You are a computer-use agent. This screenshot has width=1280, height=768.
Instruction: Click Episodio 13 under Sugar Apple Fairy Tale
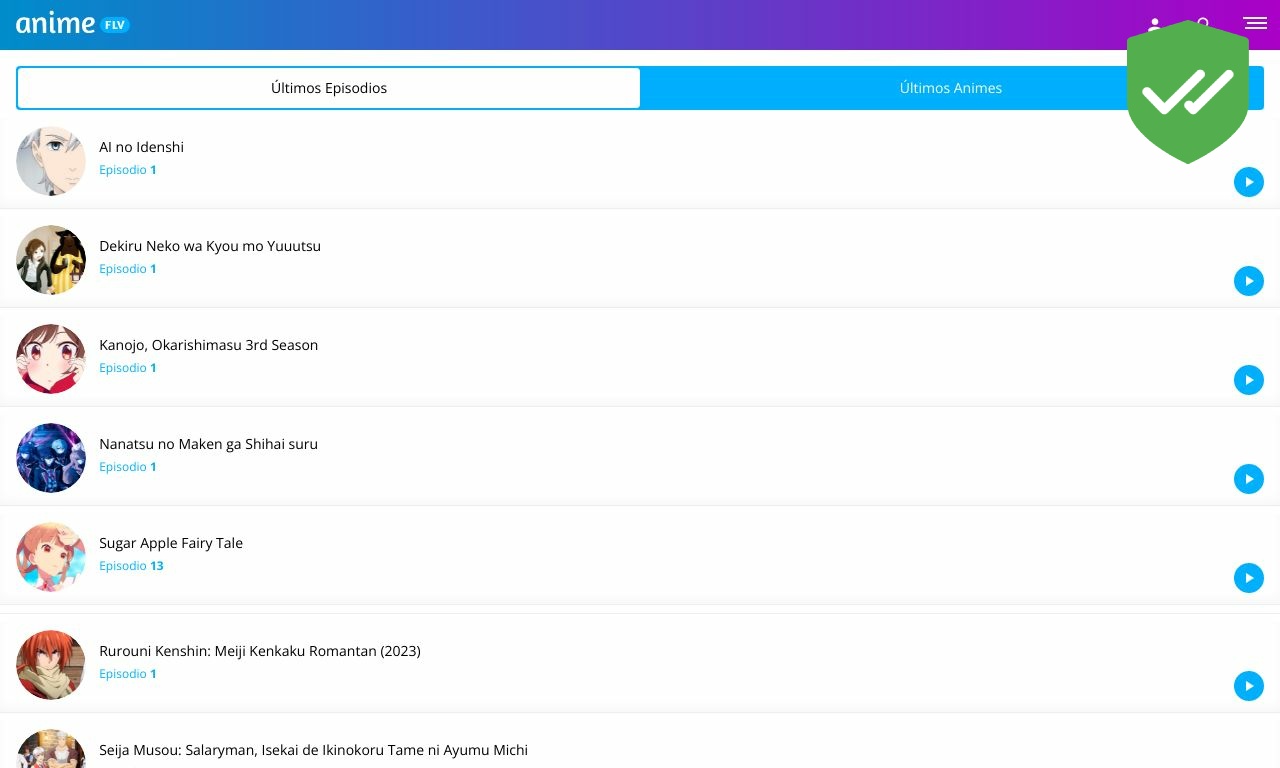pyautogui.click(x=131, y=566)
